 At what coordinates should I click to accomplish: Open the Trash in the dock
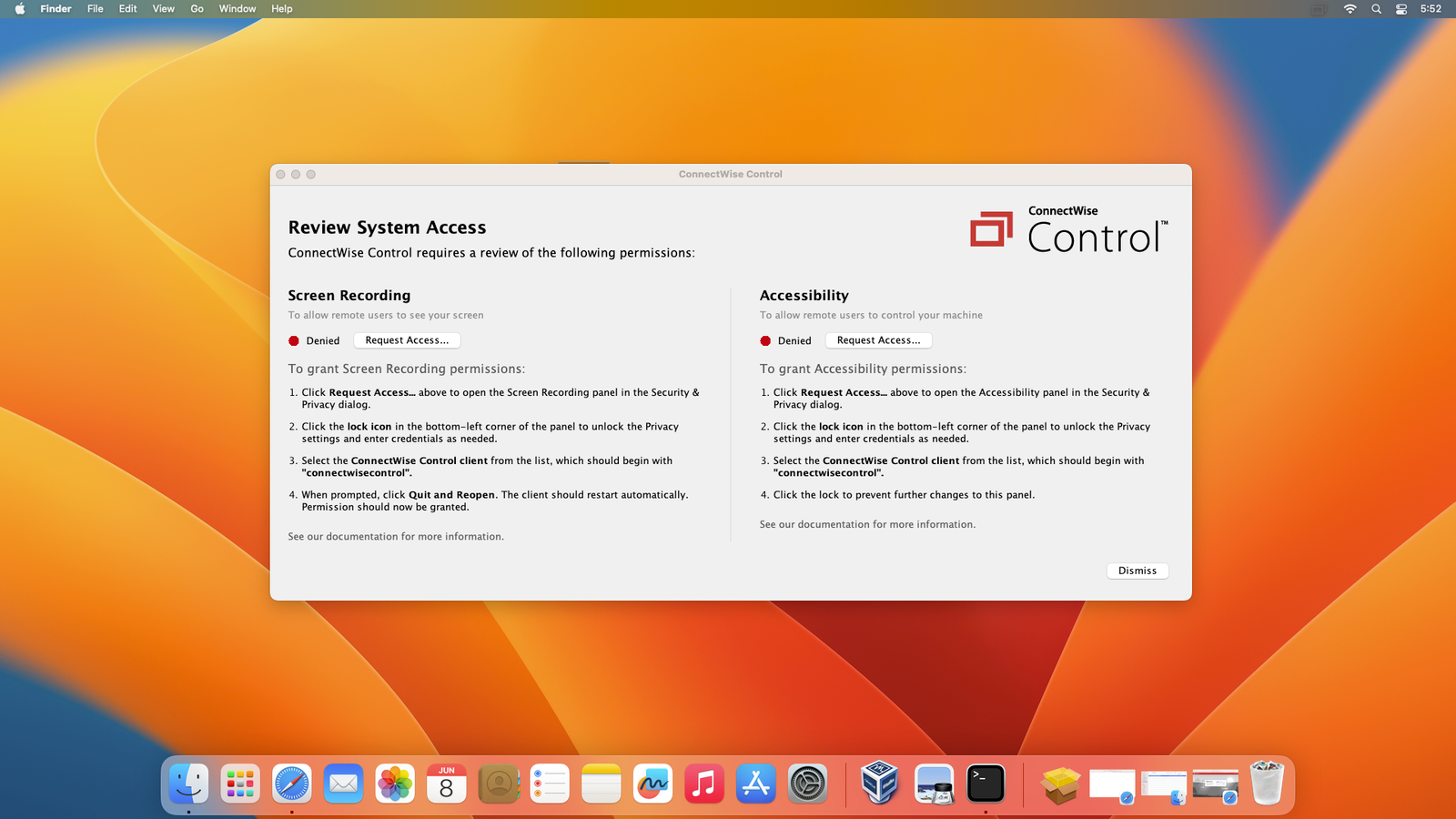[x=1266, y=784]
